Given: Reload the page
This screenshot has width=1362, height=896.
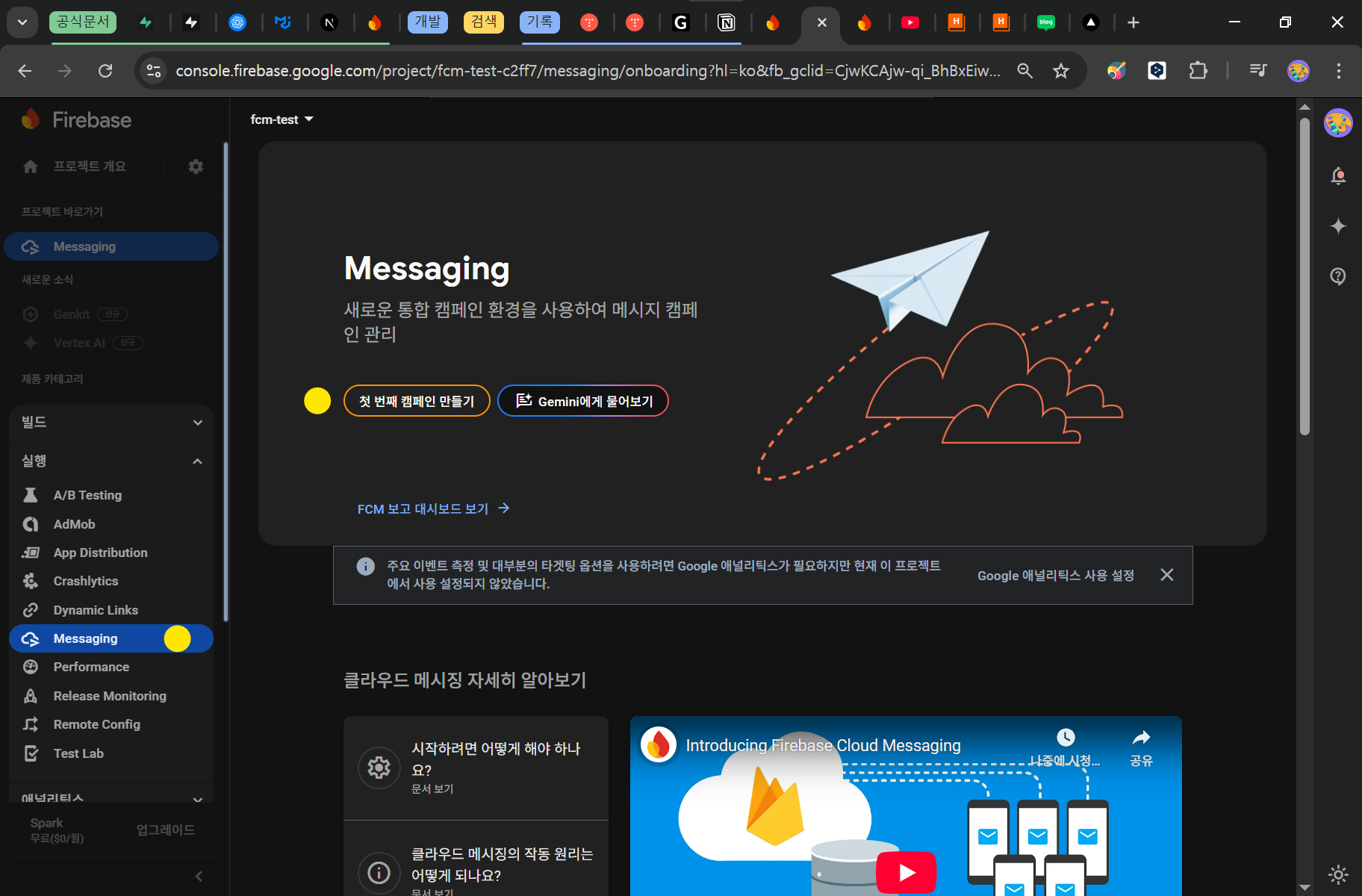Looking at the screenshot, I should point(105,71).
